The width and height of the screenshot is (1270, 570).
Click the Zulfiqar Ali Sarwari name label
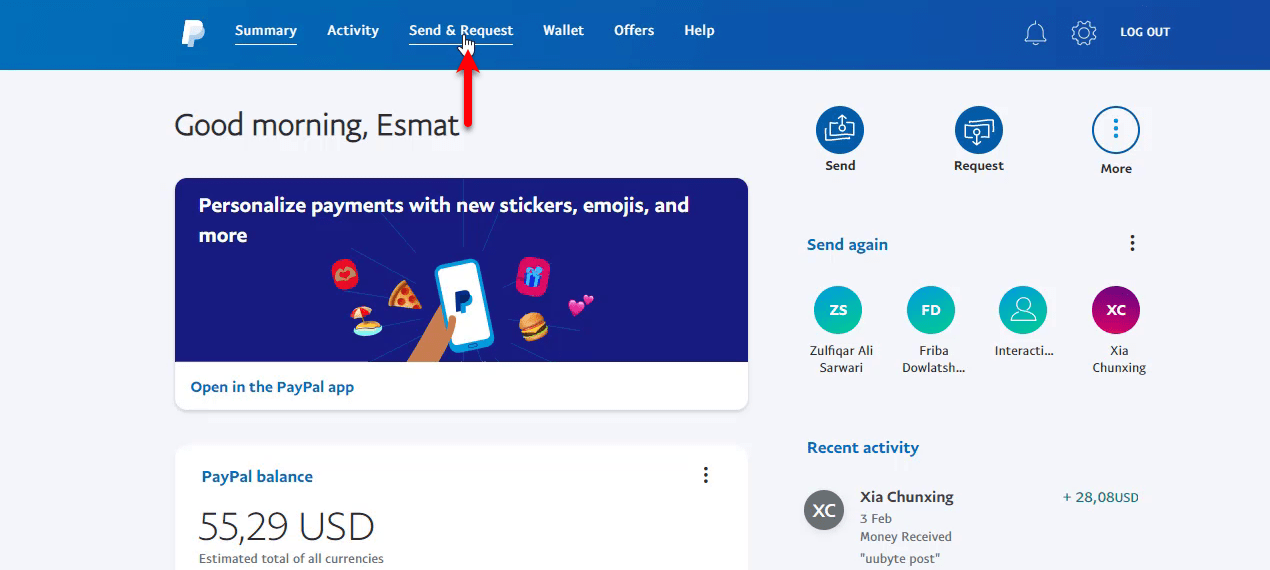click(841, 359)
